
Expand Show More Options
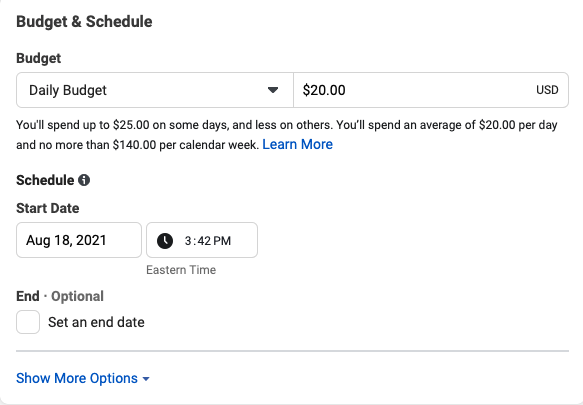point(83,378)
